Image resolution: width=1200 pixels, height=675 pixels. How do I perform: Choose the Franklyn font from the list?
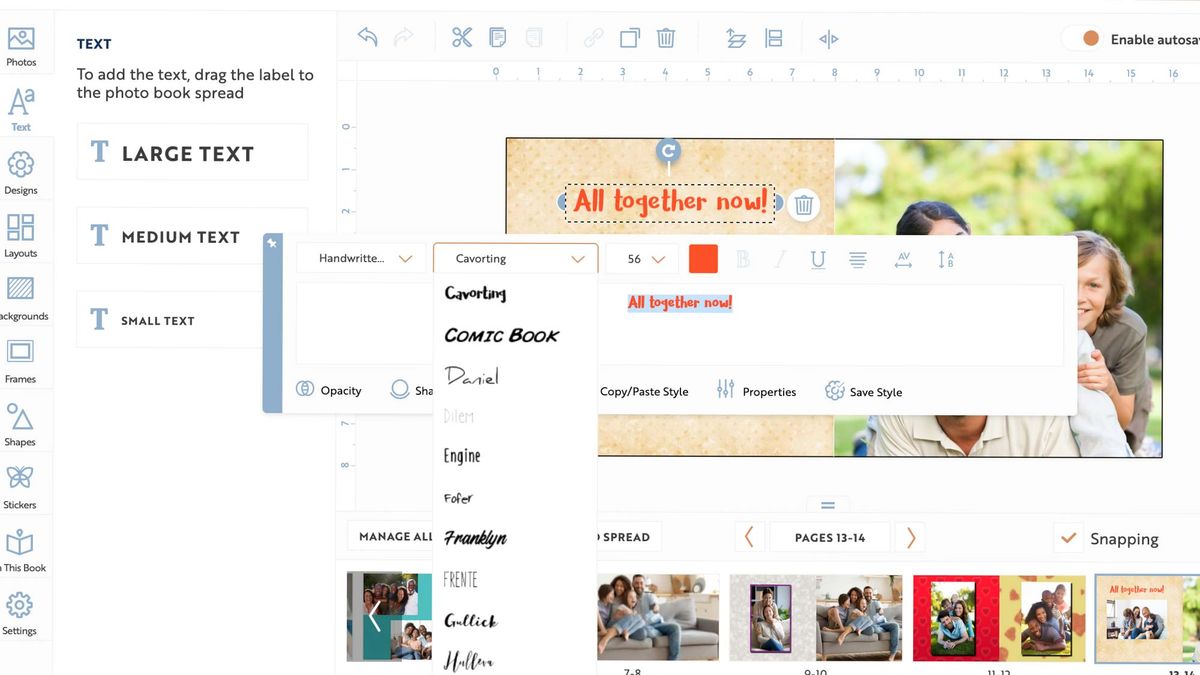(x=475, y=538)
